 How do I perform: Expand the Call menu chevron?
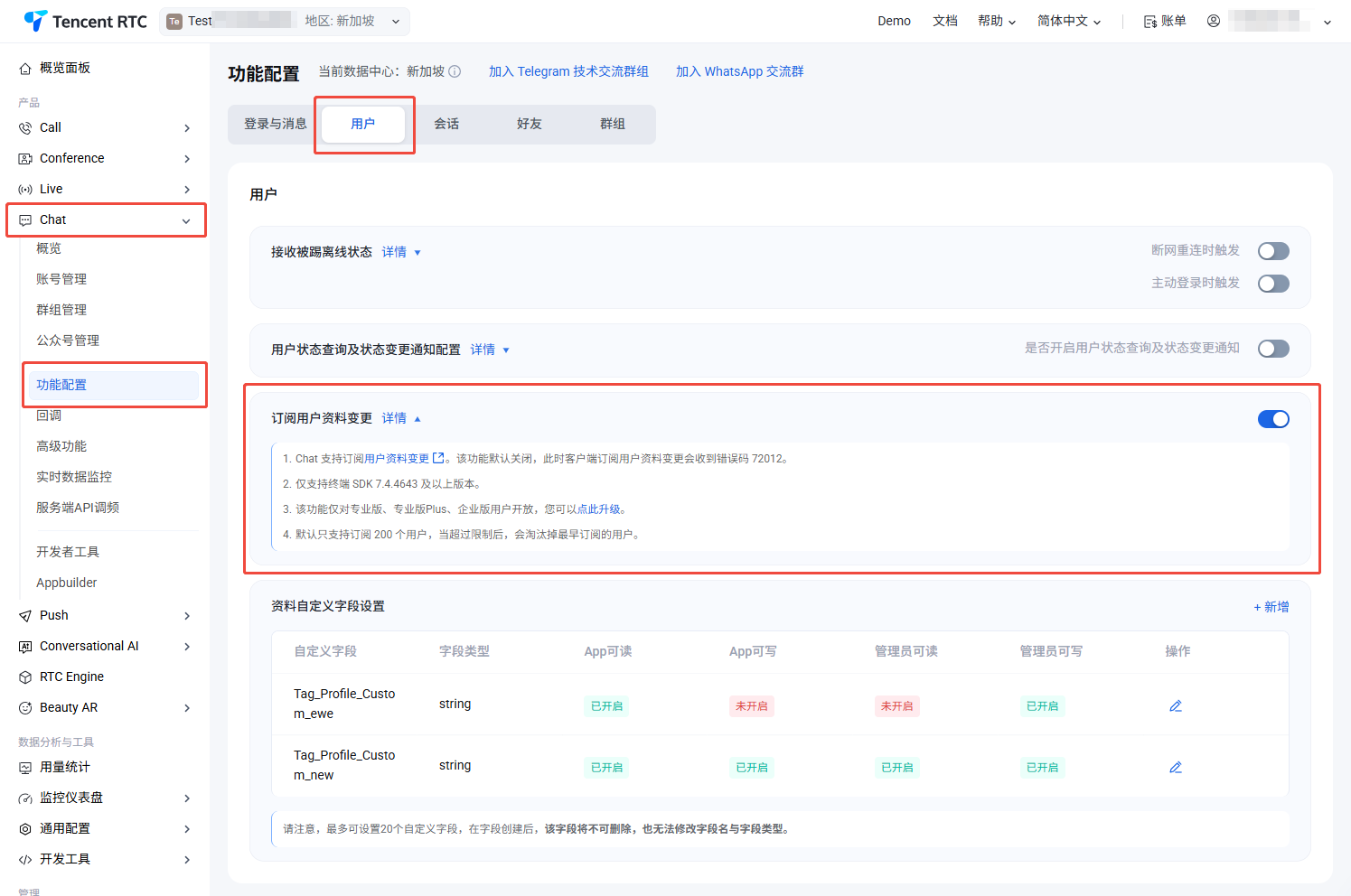tap(187, 128)
